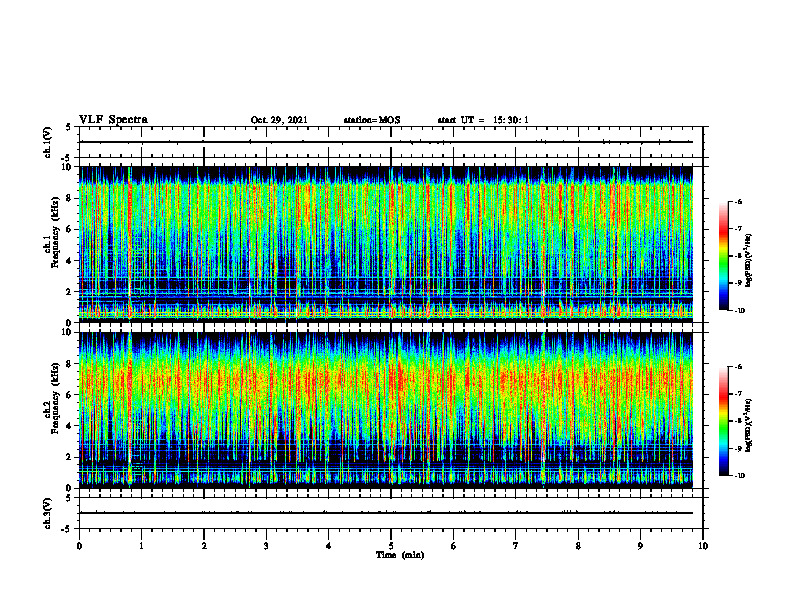
Task: Click the ch.2 spectrogram plot area
Action: [x=386, y=410]
